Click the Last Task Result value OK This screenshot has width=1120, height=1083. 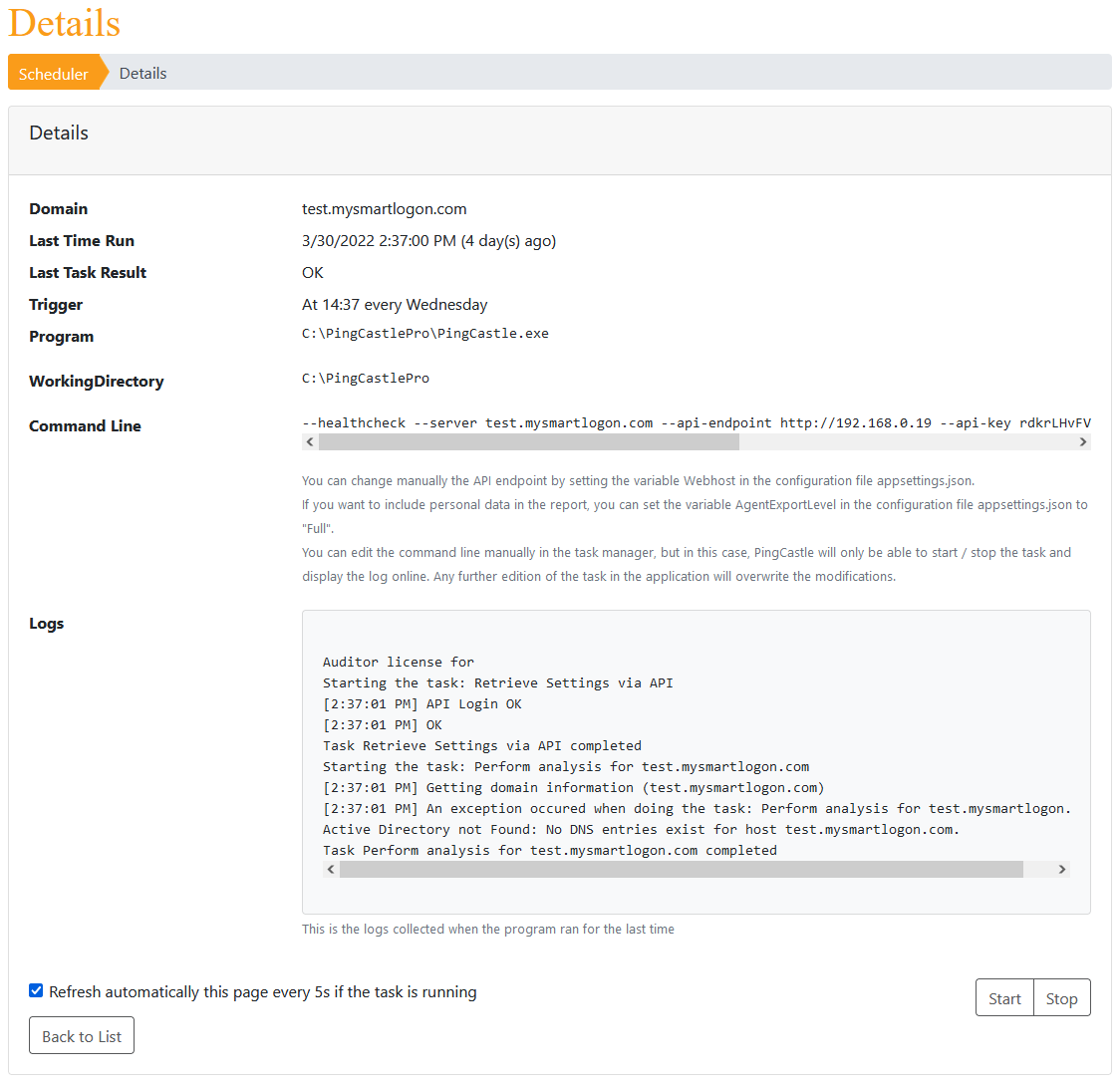tap(313, 272)
